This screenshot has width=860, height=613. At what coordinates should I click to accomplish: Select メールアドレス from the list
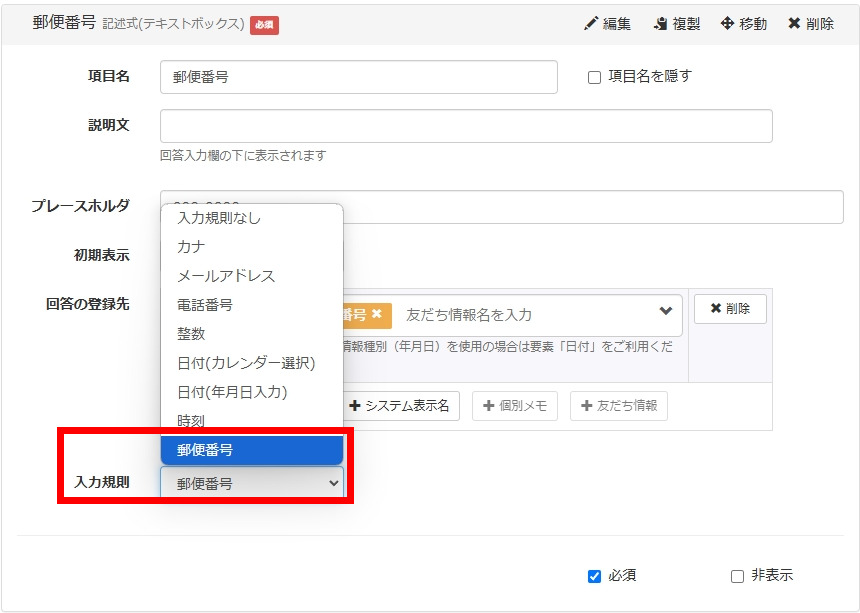coord(226,276)
